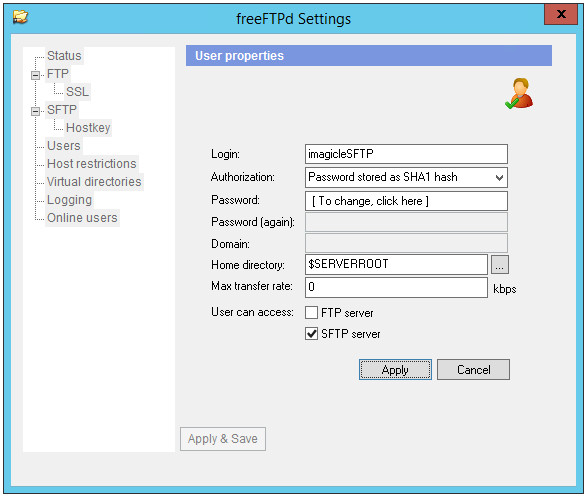This screenshot has width=587, height=497.
Task: Click the Cancel button
Action: [x=474, y=370]
